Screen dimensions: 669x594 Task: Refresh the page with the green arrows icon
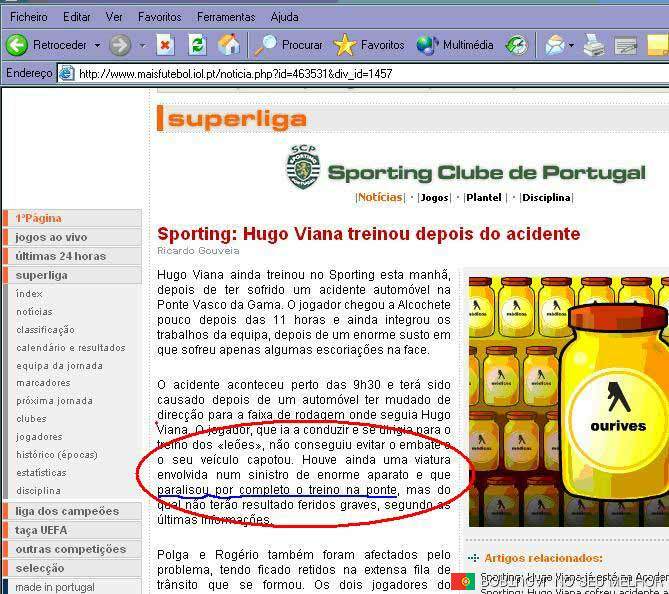pyautogui.click(x=197, y=45)
